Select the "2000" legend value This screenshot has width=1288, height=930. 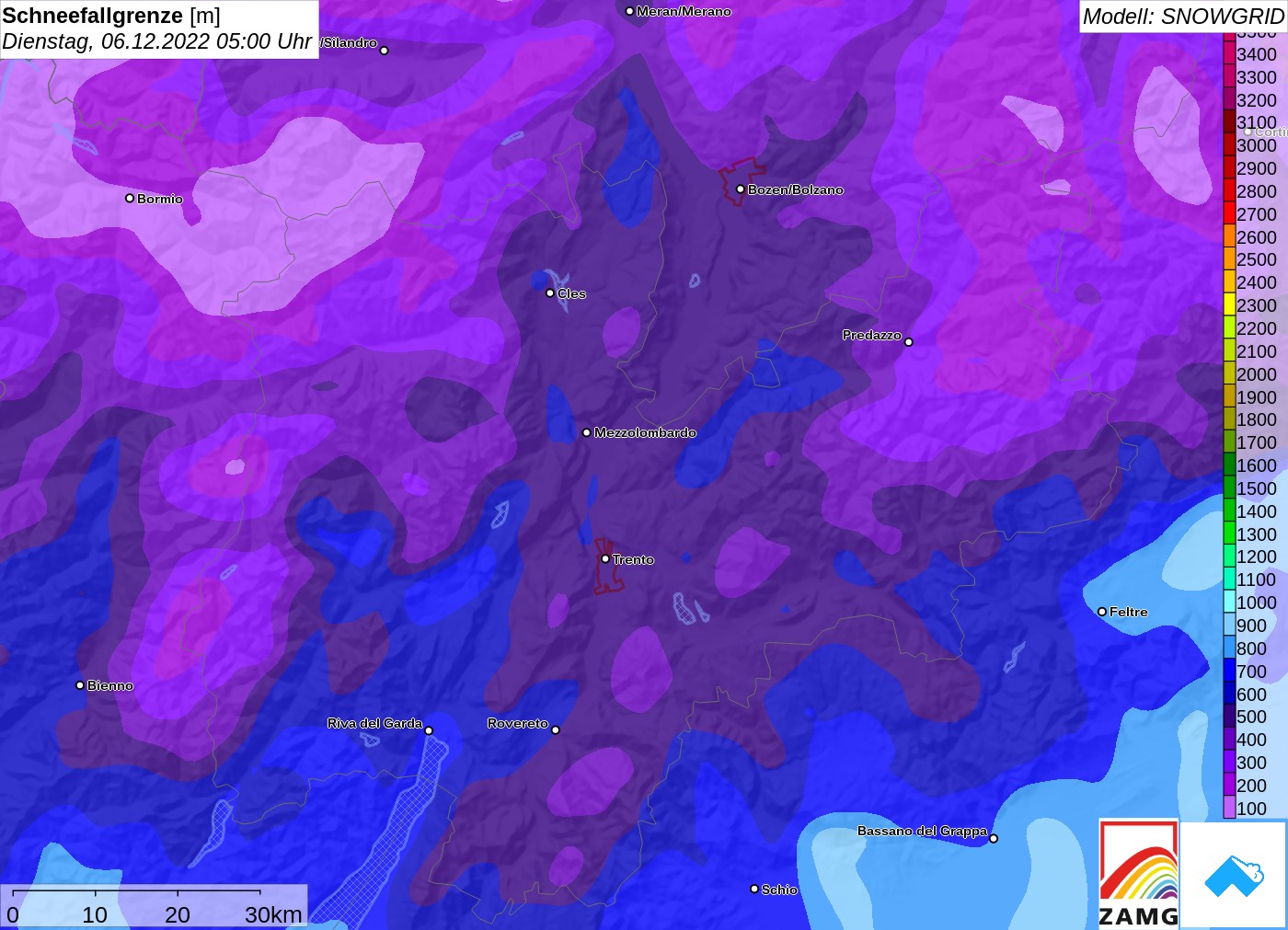pyautogui.click(x=1257, y=373)
